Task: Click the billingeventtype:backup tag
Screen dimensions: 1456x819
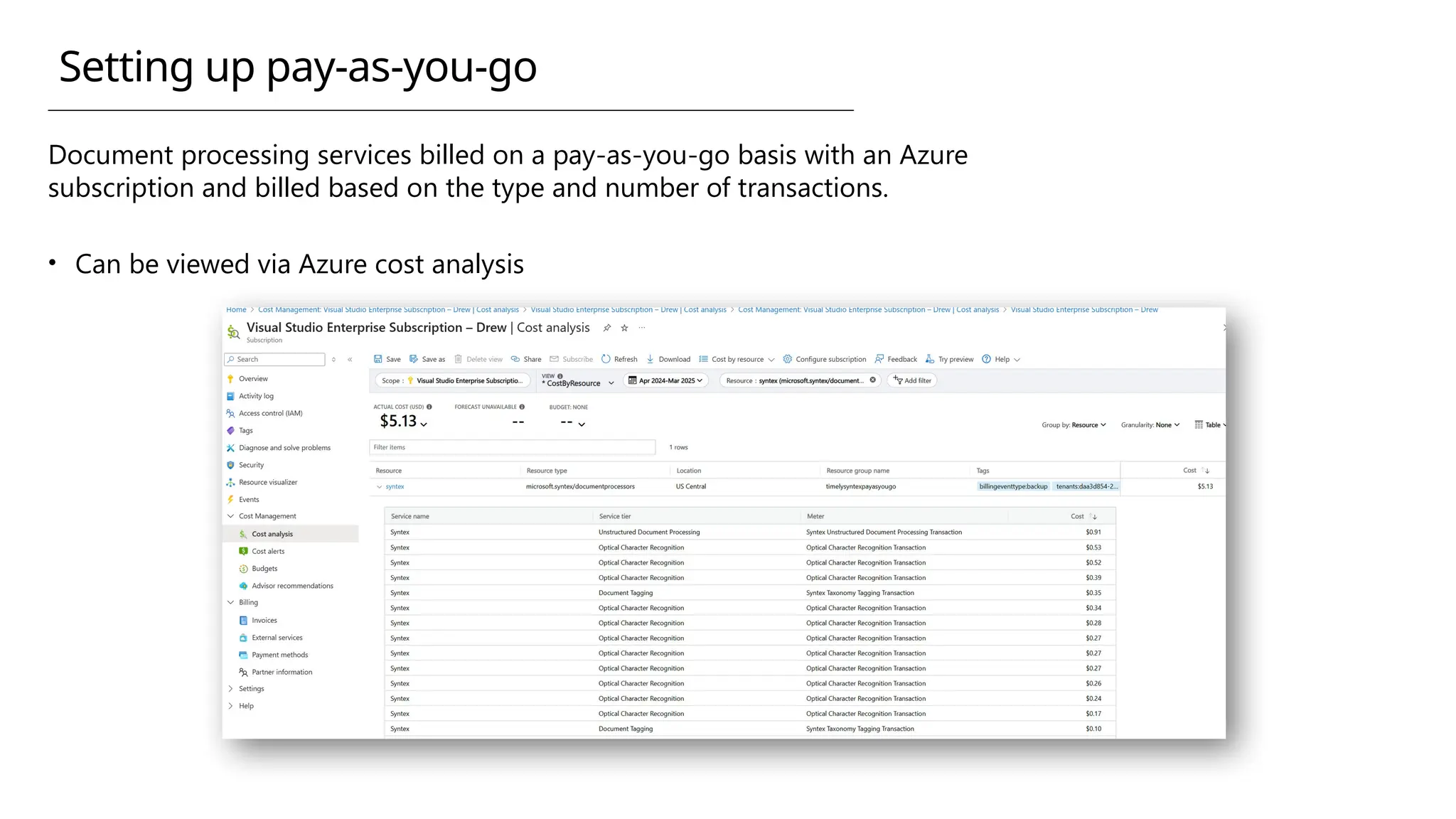Action: (1013, 487)
